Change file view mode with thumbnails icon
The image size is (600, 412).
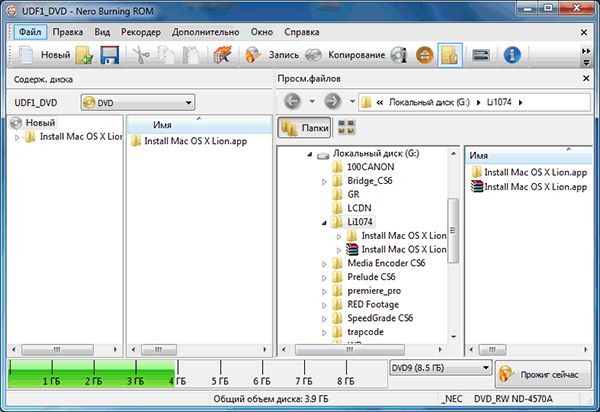347,127
